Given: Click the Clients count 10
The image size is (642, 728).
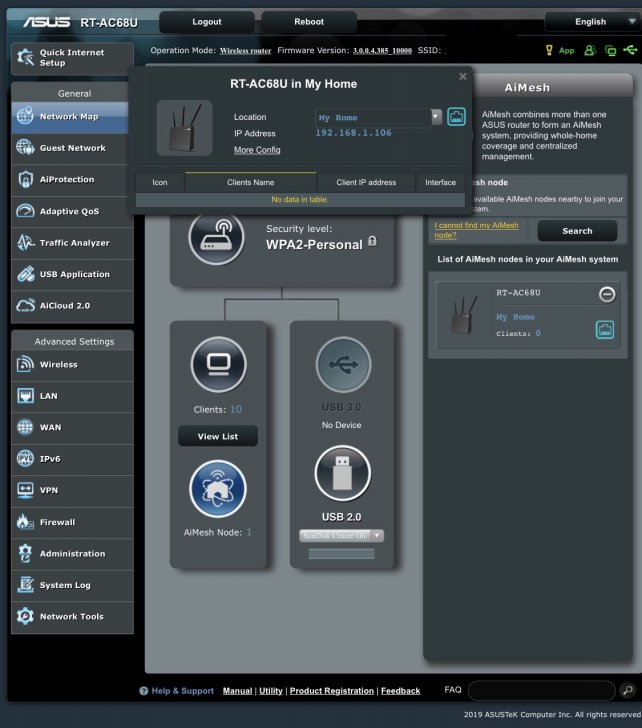Looking at the screenshot, I should pyautogui.click(x=236, y=410).
